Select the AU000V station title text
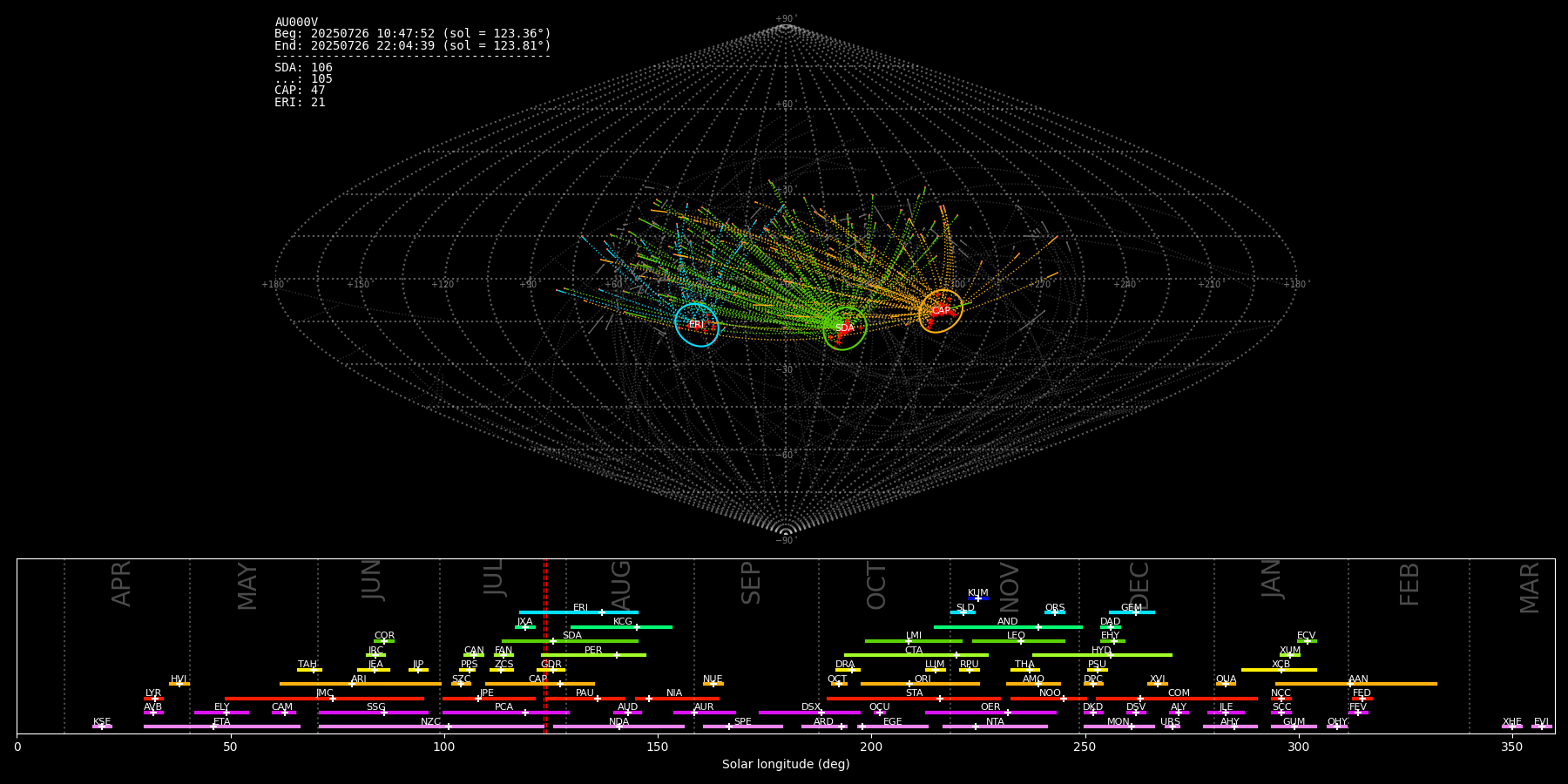This screenshot has width=1568, height=784. tap(296, 23)
